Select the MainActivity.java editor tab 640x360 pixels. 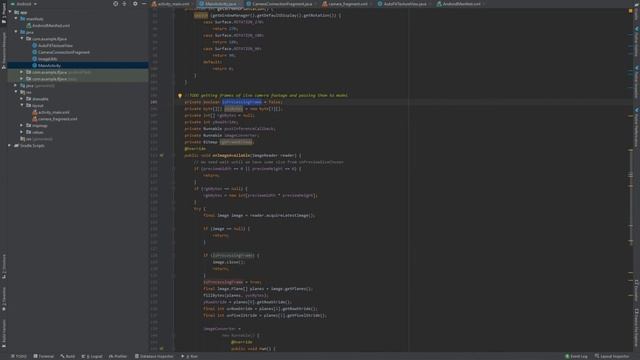point(219,4)
